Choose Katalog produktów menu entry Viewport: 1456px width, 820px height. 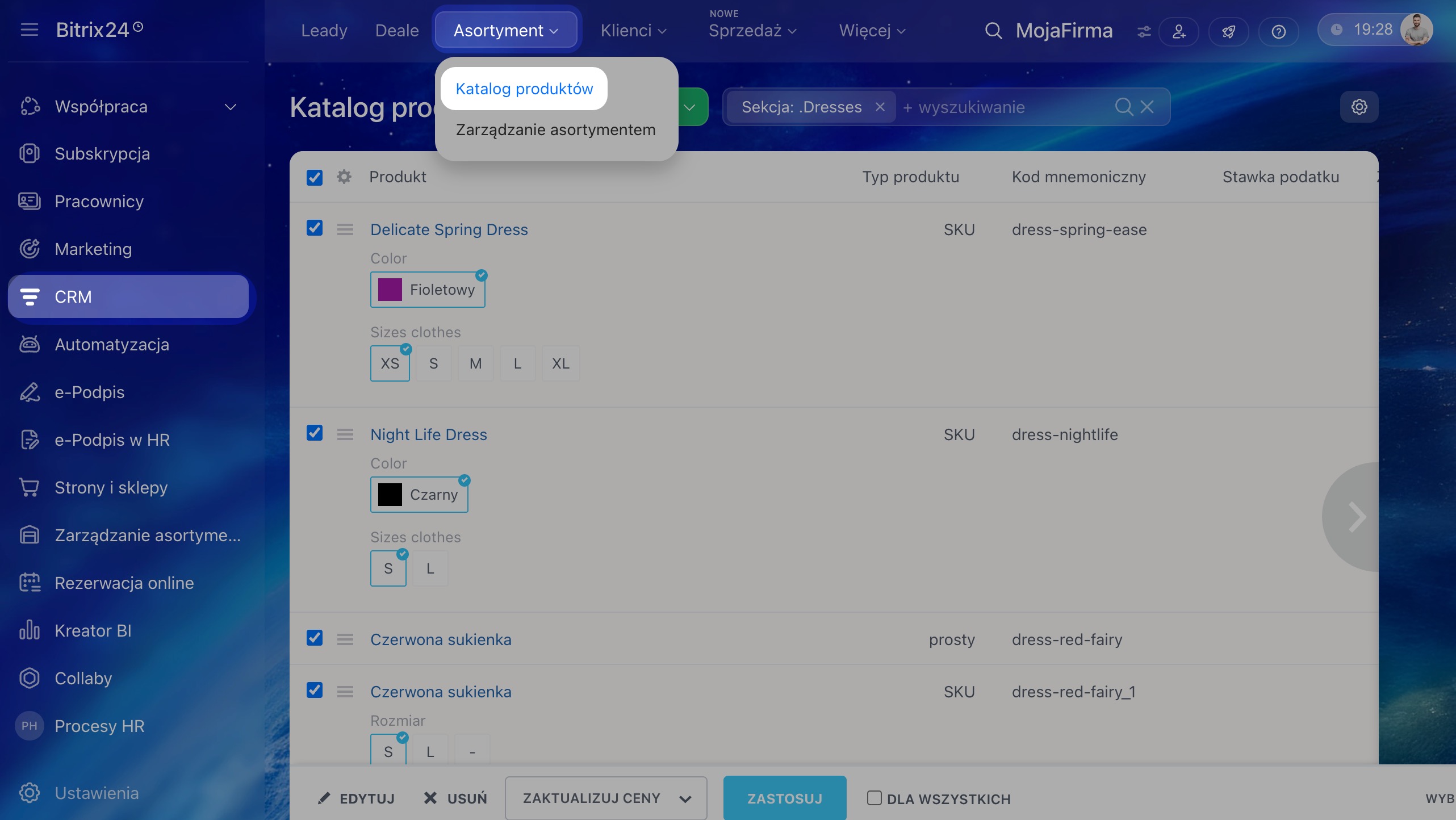pos(524,89)
